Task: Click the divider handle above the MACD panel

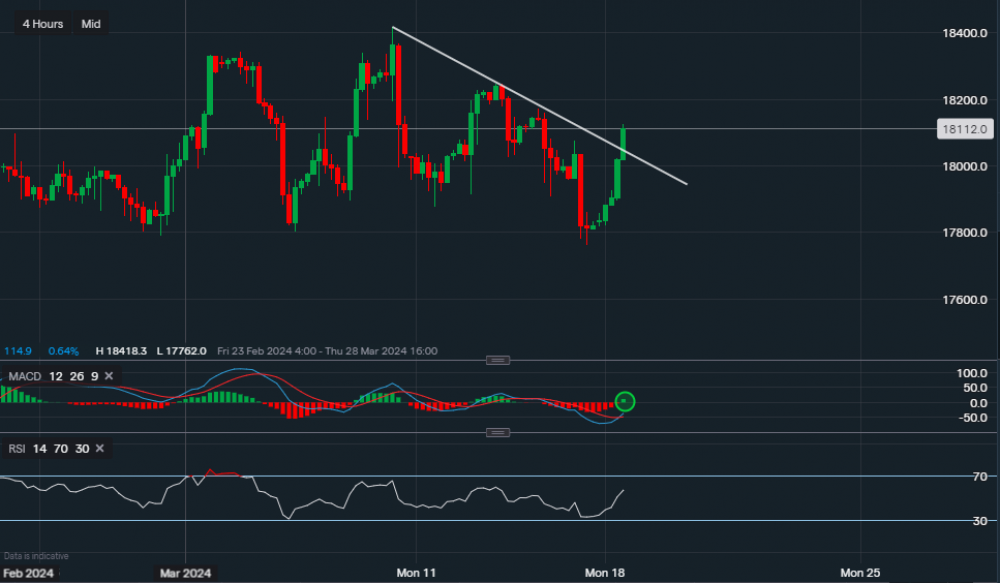Action: (x=498, y=360)
